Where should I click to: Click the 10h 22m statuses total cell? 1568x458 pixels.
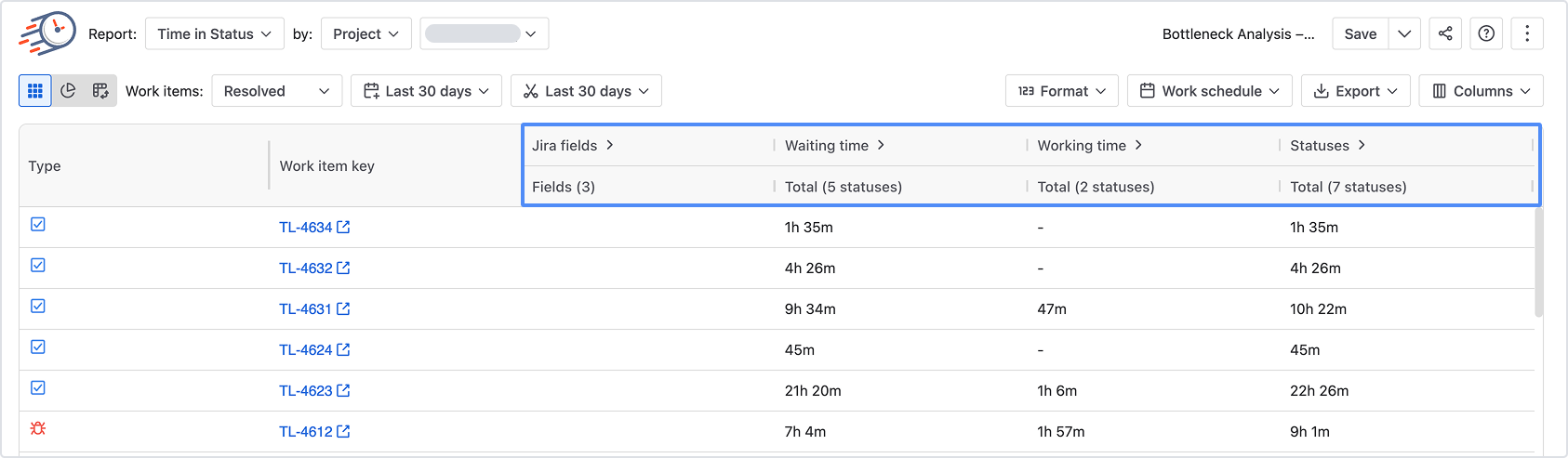[x=1318, y=308]
